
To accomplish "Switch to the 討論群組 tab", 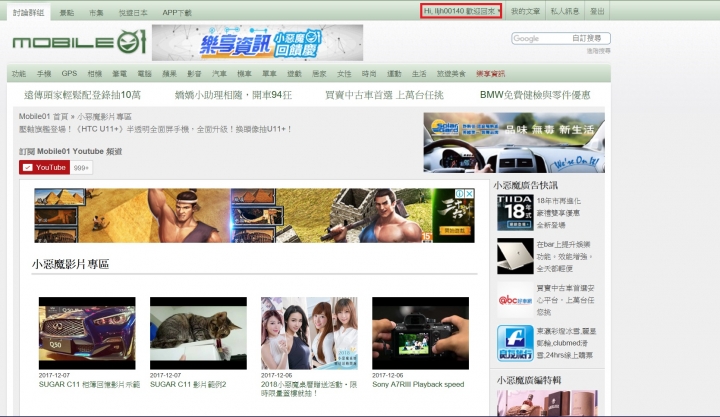I will tap(28, 13).
